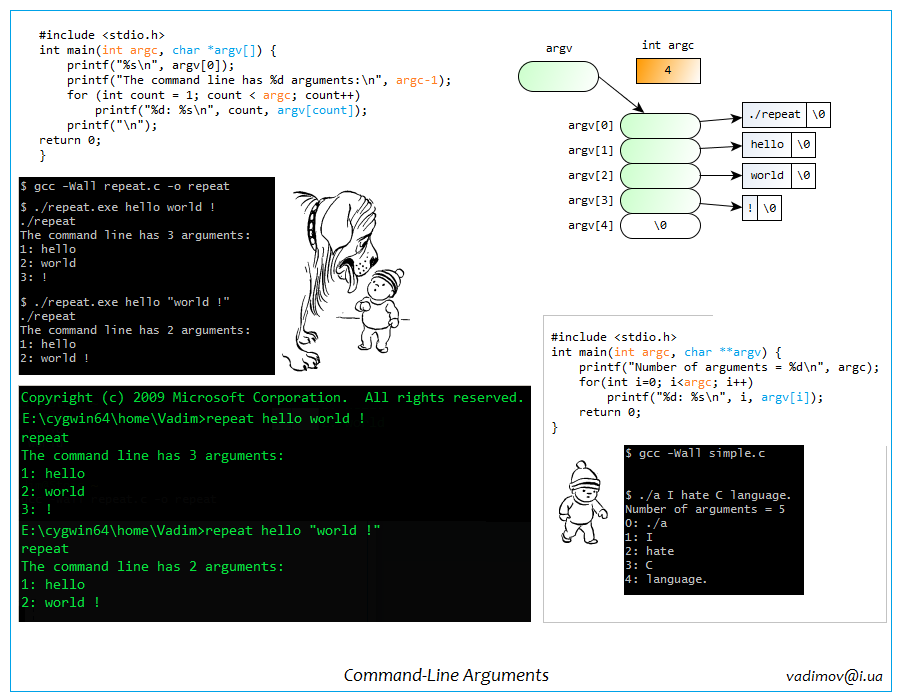The image size is (900, 700).
Task: Click '2: world !' in green terminal
Action: [61, 602]
